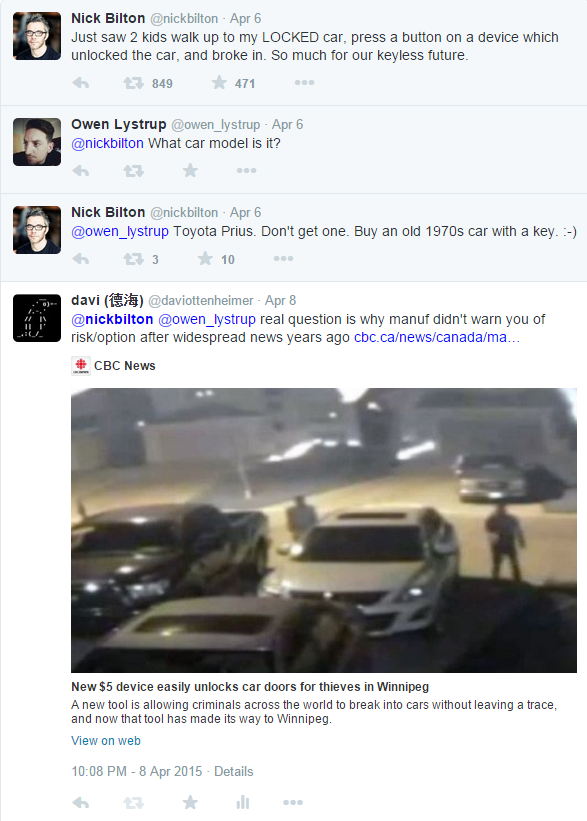Reply to davi's tweet at bottom
Image resolution: width=587 pixels, height=821 pixels.
click(x=81, y=802)
